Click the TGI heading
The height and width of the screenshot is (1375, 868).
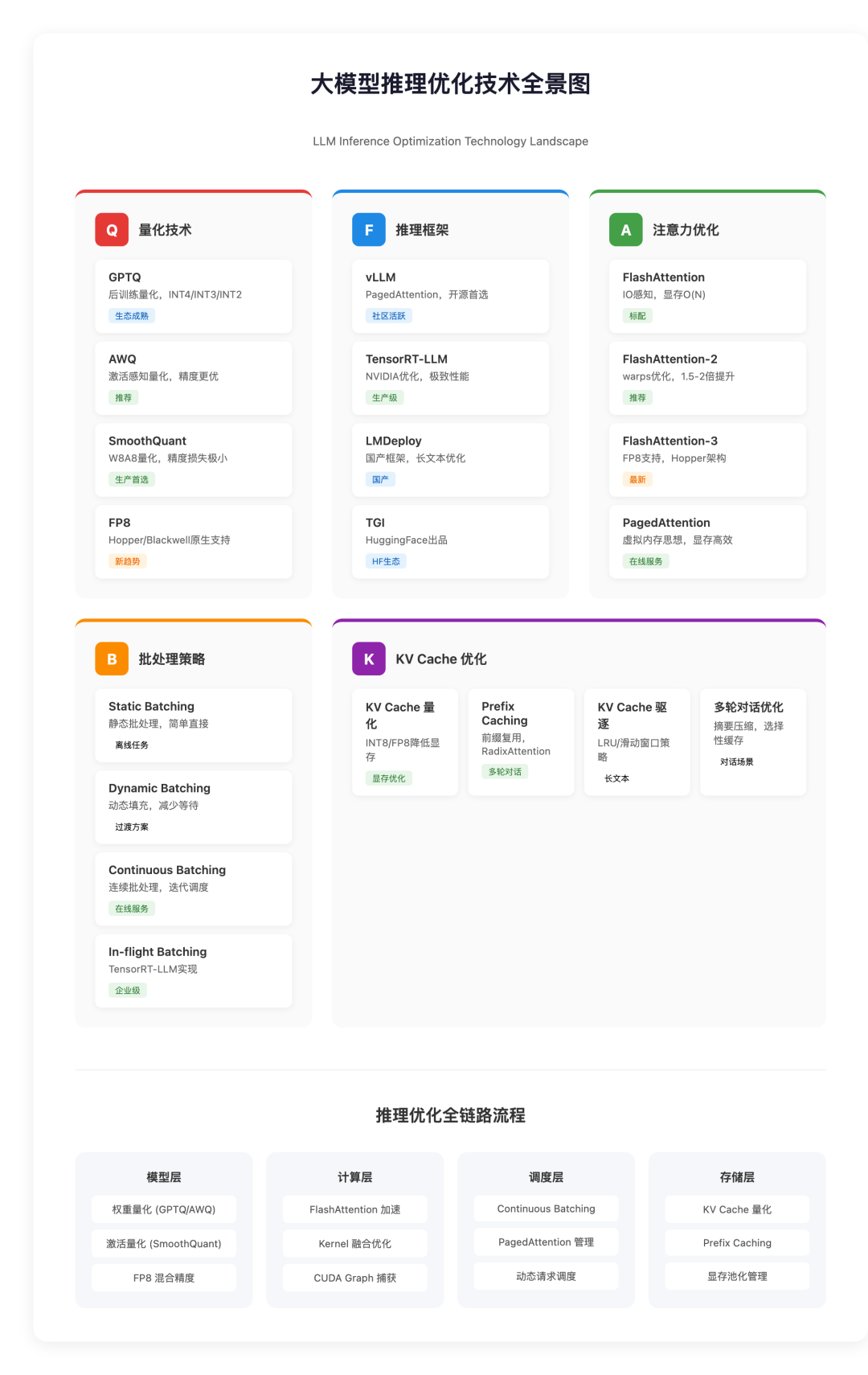click(x=375, y=523)
